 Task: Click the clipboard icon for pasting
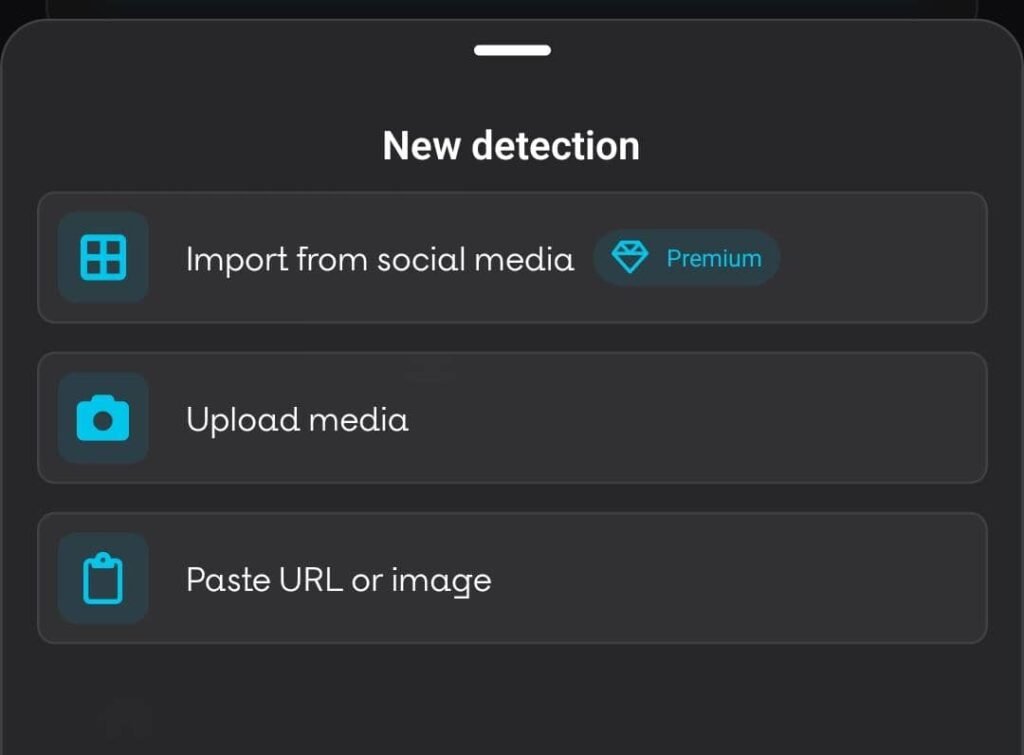point(103,579)
